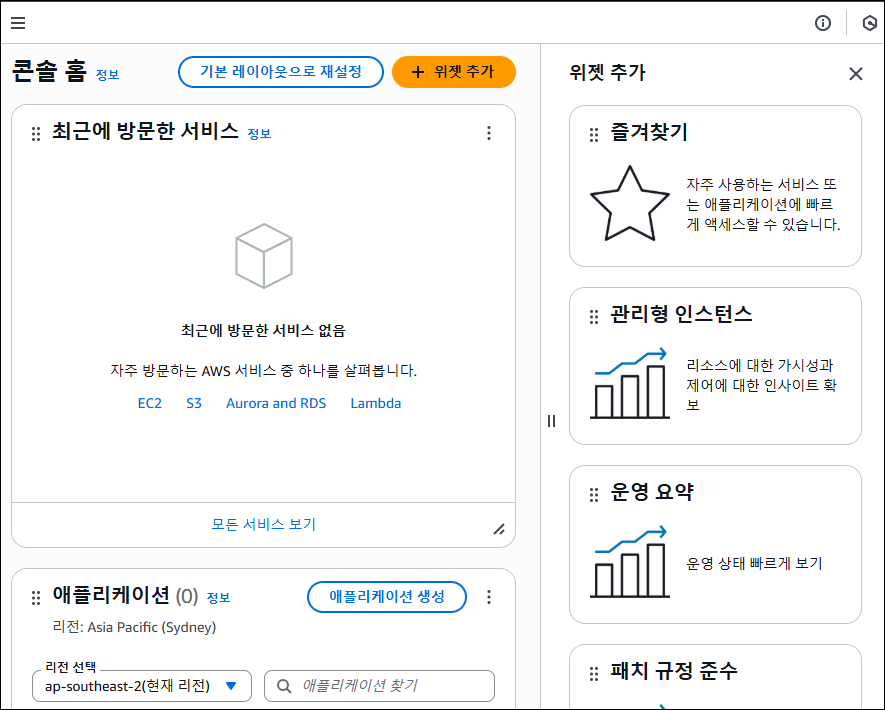Click the cube icon in empty services area
Viewport: 885px width, 710px height.
[264, 256]
